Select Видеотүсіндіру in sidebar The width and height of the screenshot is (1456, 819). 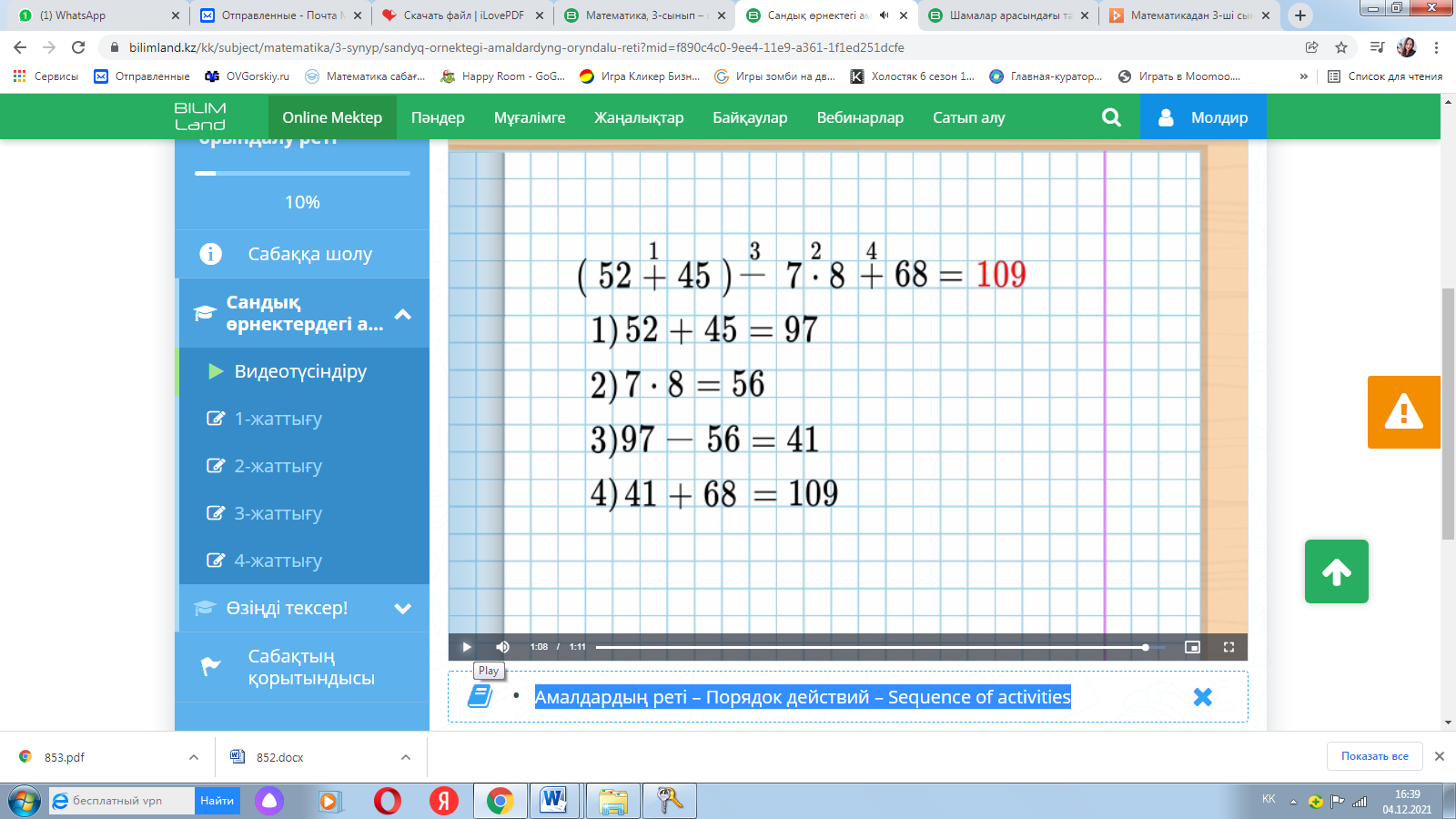302,371
